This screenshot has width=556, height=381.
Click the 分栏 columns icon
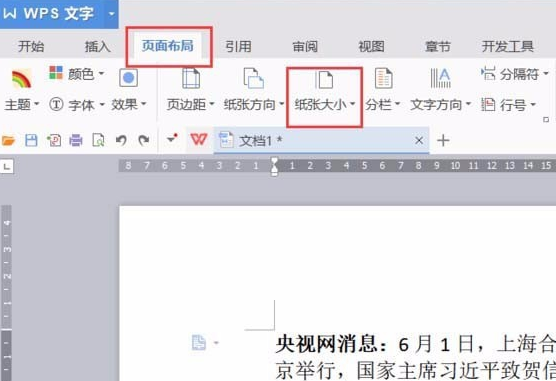click(383, 78)
